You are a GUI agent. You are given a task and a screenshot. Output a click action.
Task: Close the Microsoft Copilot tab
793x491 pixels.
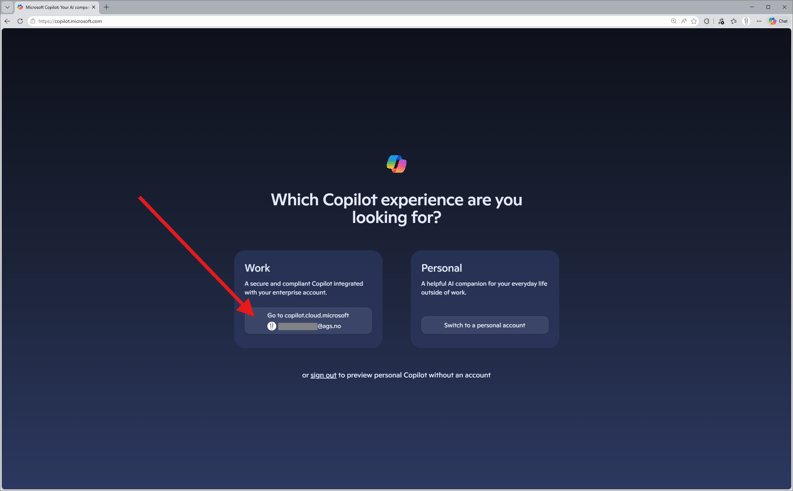pos(94,7)
